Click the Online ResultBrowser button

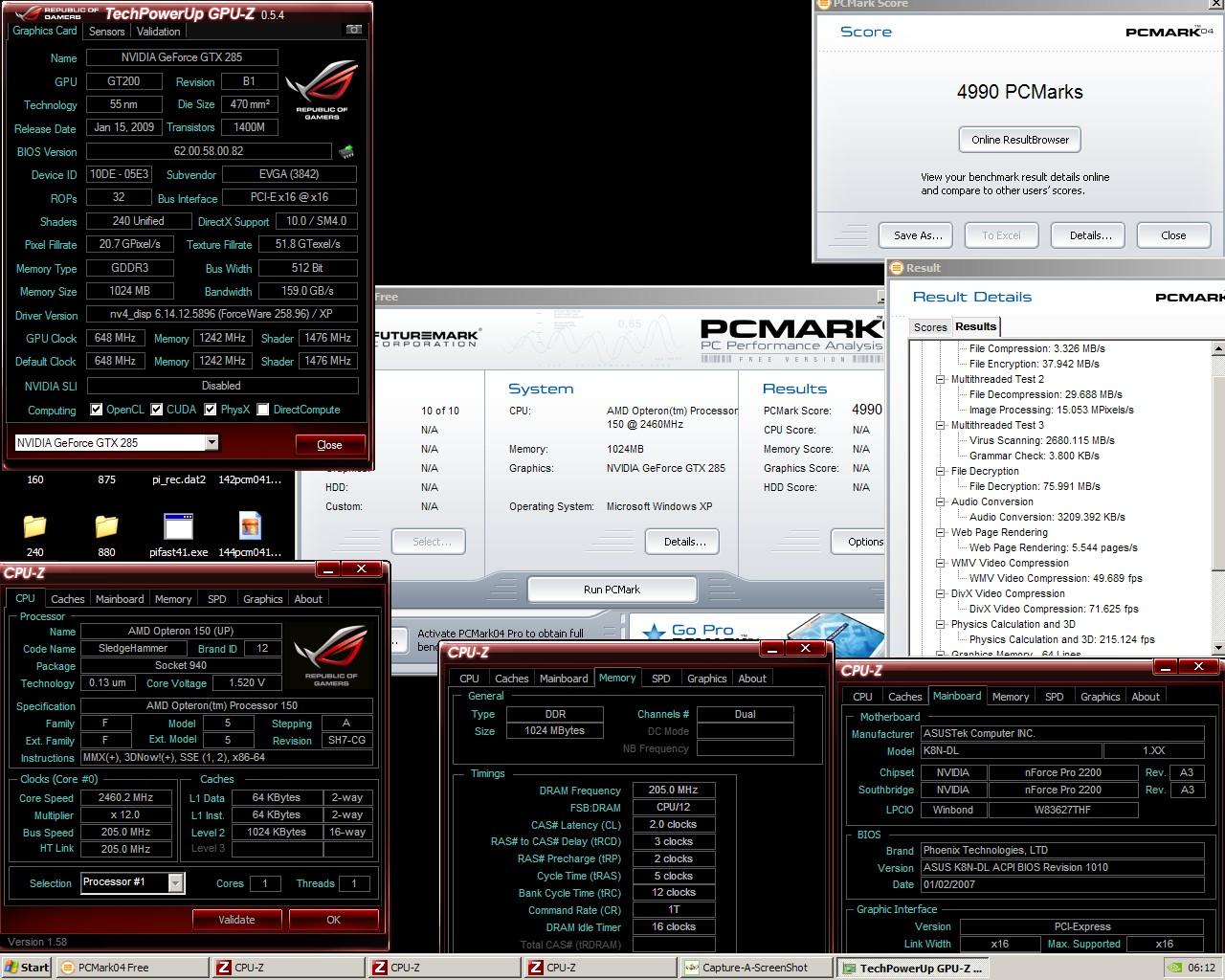[x=1020, y=140]
